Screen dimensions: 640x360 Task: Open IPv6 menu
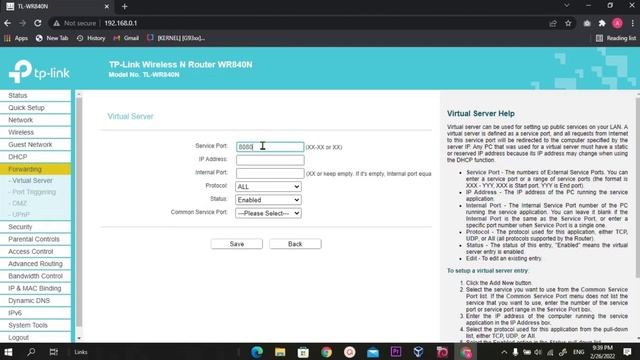[36, 313]
